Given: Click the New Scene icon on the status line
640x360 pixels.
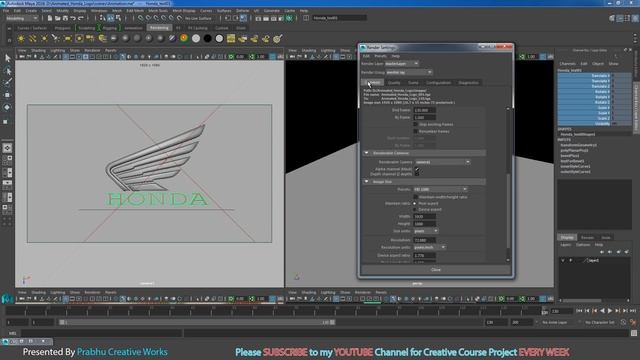Looking at the screenshot, I should [x=50, y=18].
